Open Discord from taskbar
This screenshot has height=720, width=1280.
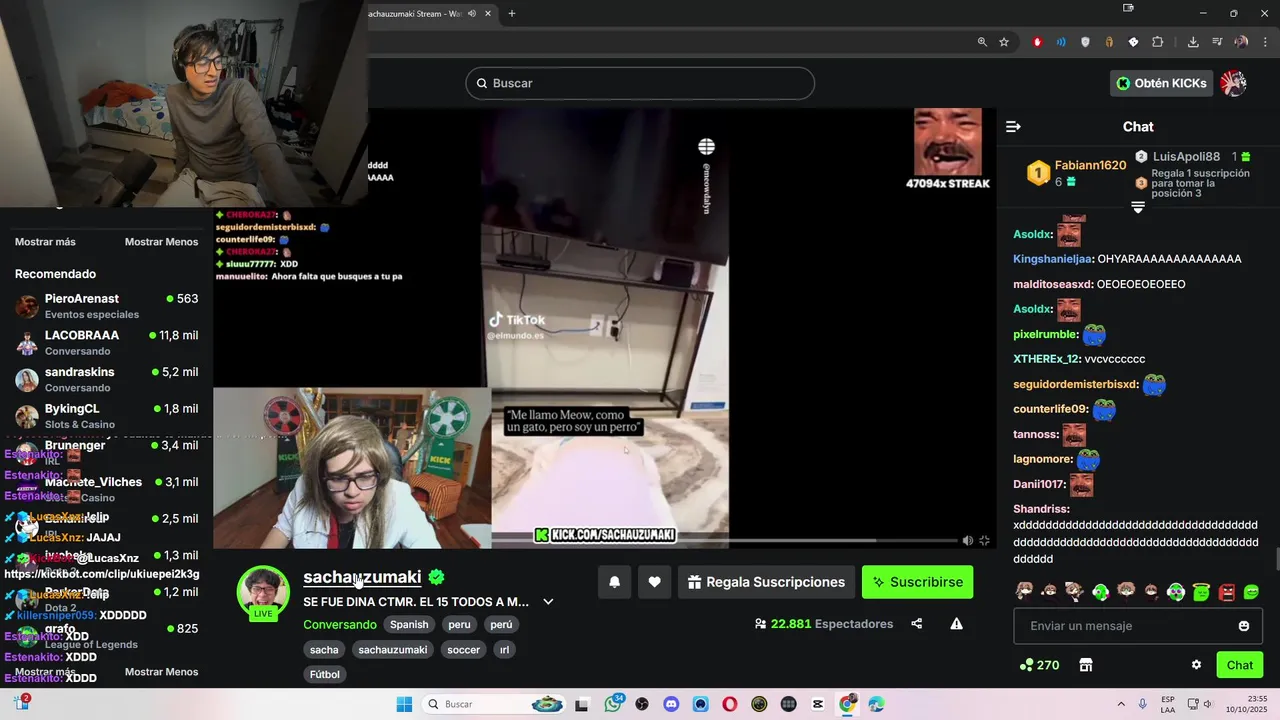click(x=671, y=704)
